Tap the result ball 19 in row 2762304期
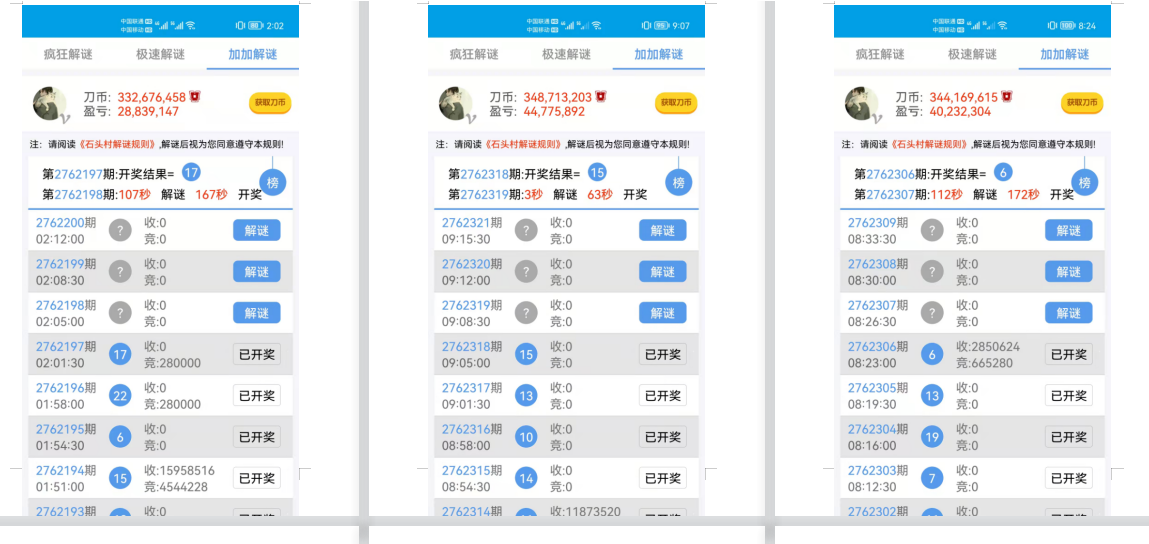 [932, 437]
